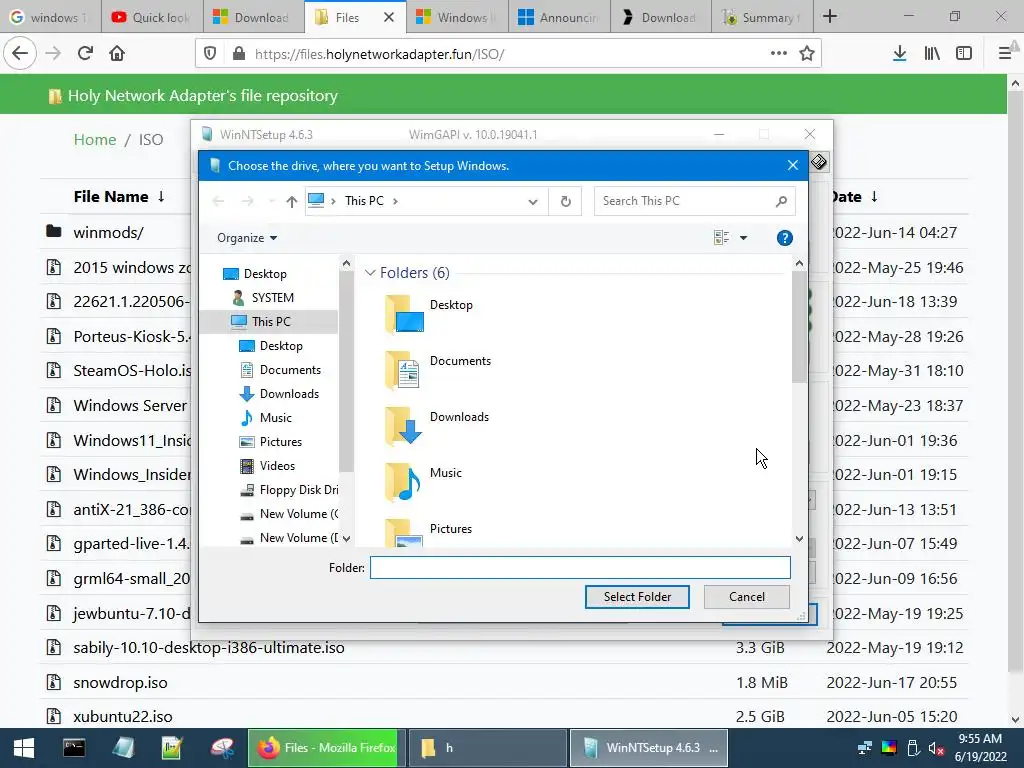Open a new Firefox tab with plus
Image resolution: width=1024 pixels, height=768 pixels.
[830, 16]
